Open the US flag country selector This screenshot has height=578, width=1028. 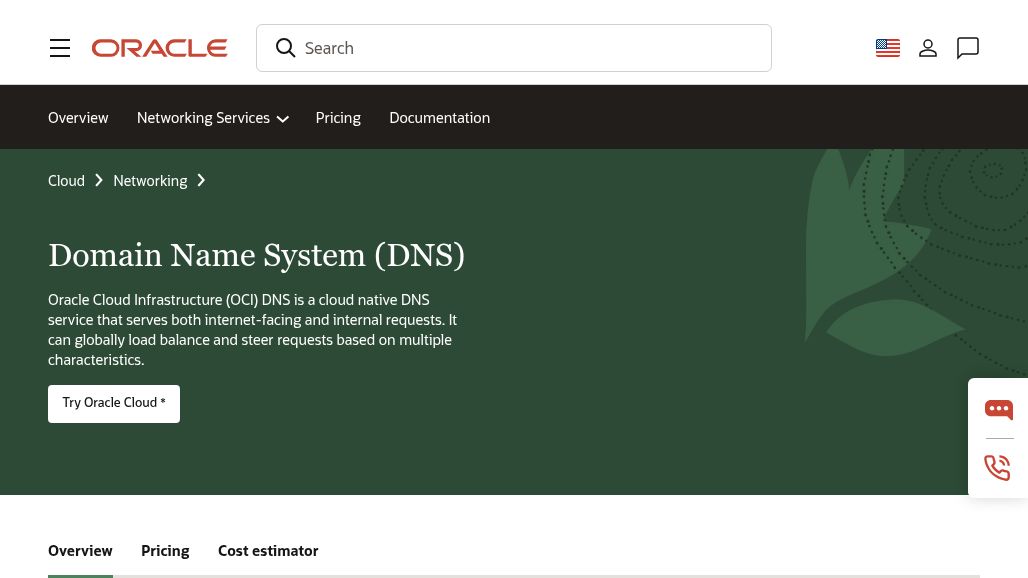(x=888, y=48)
